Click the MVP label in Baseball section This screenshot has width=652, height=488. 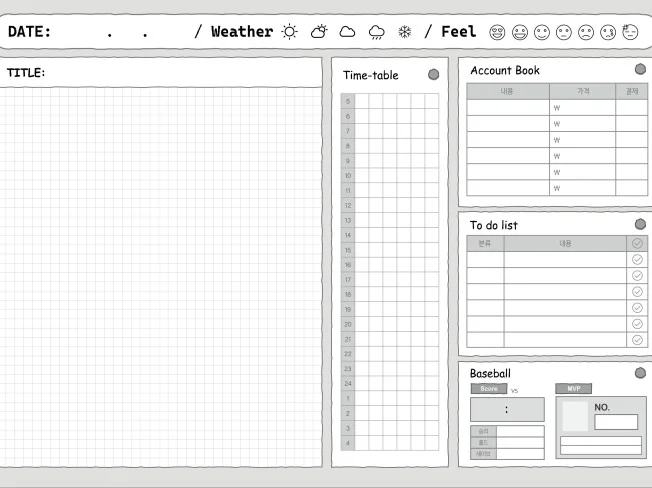pyautogui.click(x=573, y=389)
